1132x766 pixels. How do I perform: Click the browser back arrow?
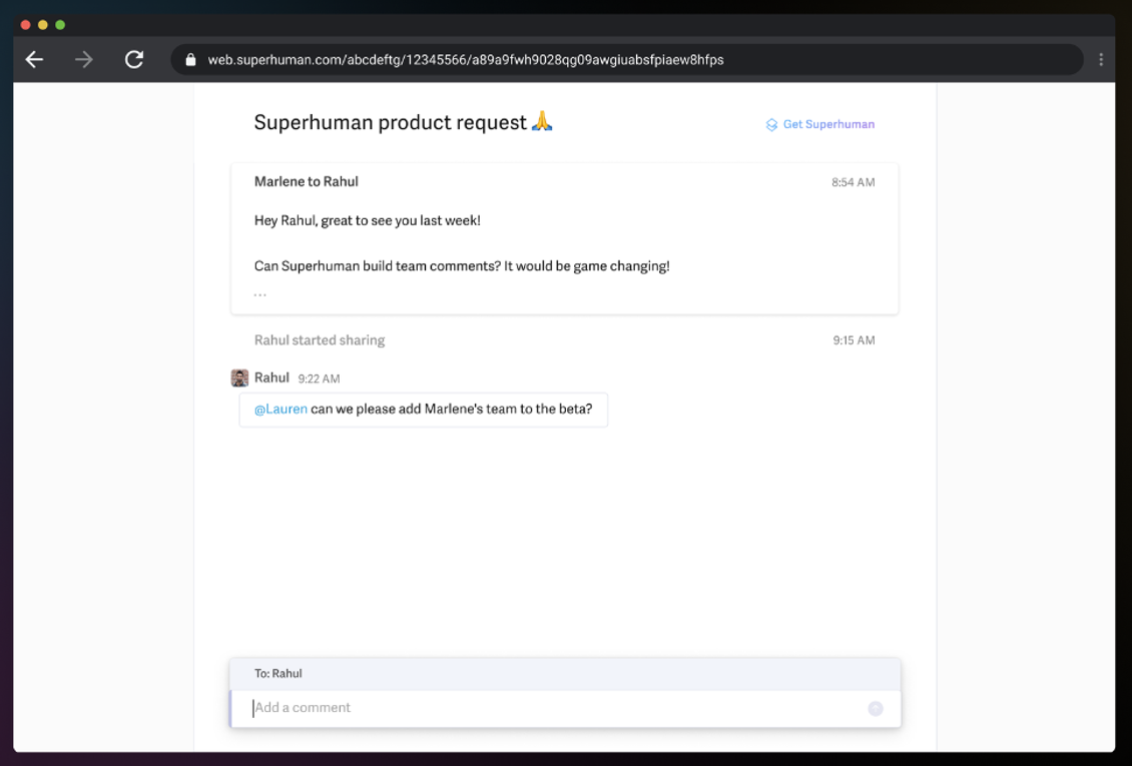35,60
